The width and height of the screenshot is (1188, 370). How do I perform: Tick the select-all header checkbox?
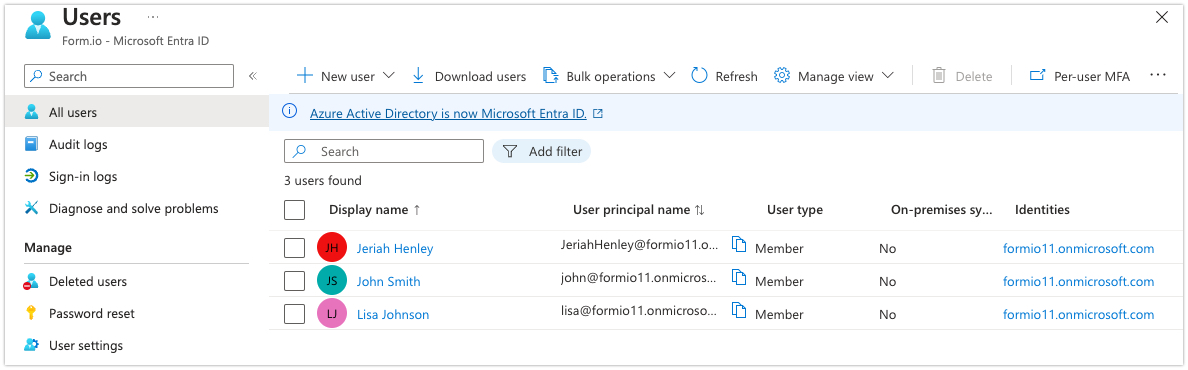[x=295, y=209]
